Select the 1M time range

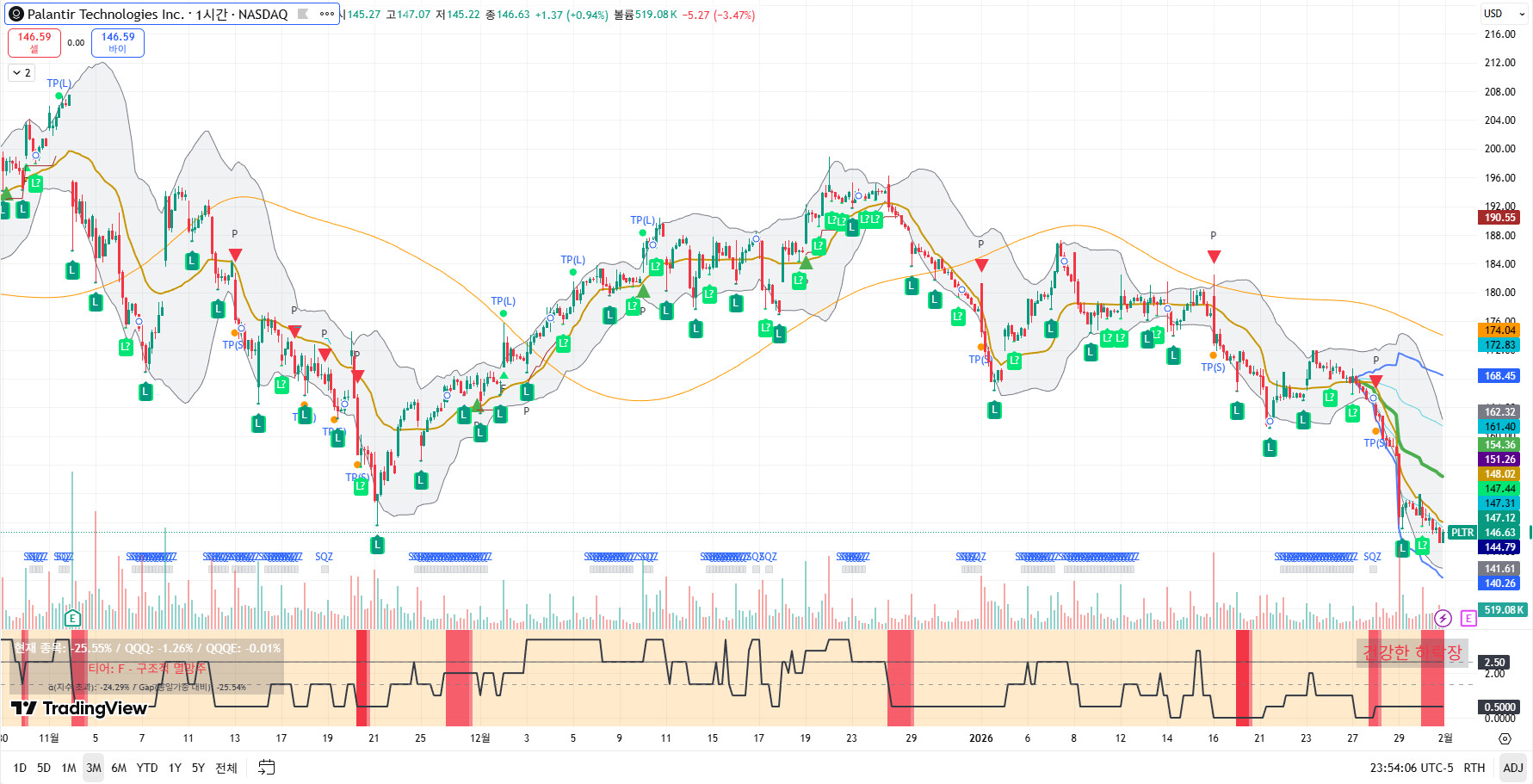tap(69, 768)
